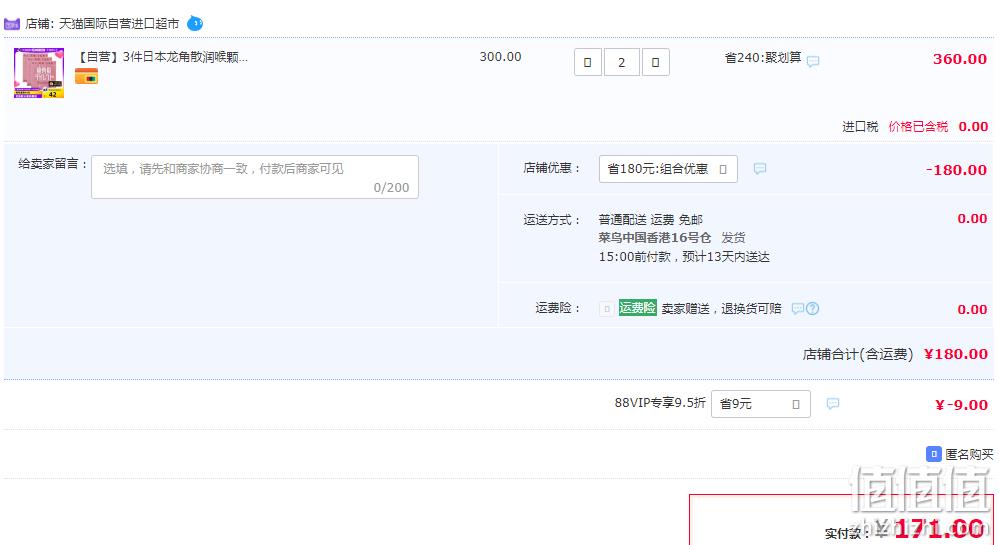
Task: Click the discount amount -180.00
Action: tap(956, 170)
